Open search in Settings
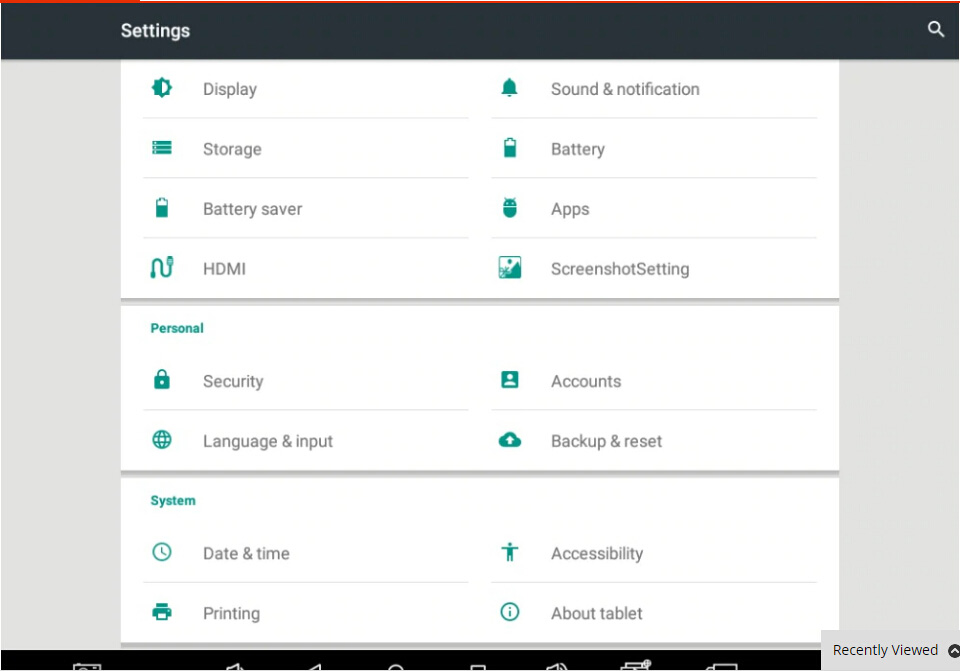This screenshot has width=960, height=671. tap(936, 30)
